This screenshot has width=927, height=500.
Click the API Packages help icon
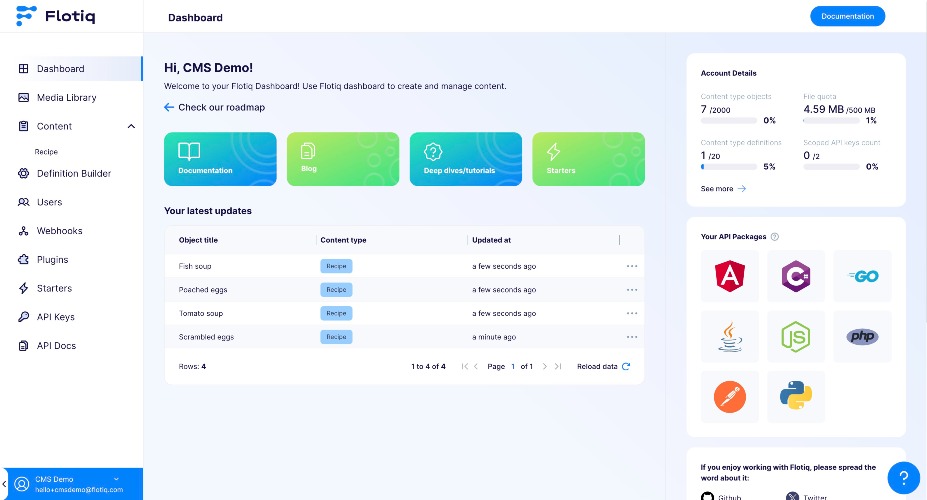pyautogui.click(x=774, y=236)
